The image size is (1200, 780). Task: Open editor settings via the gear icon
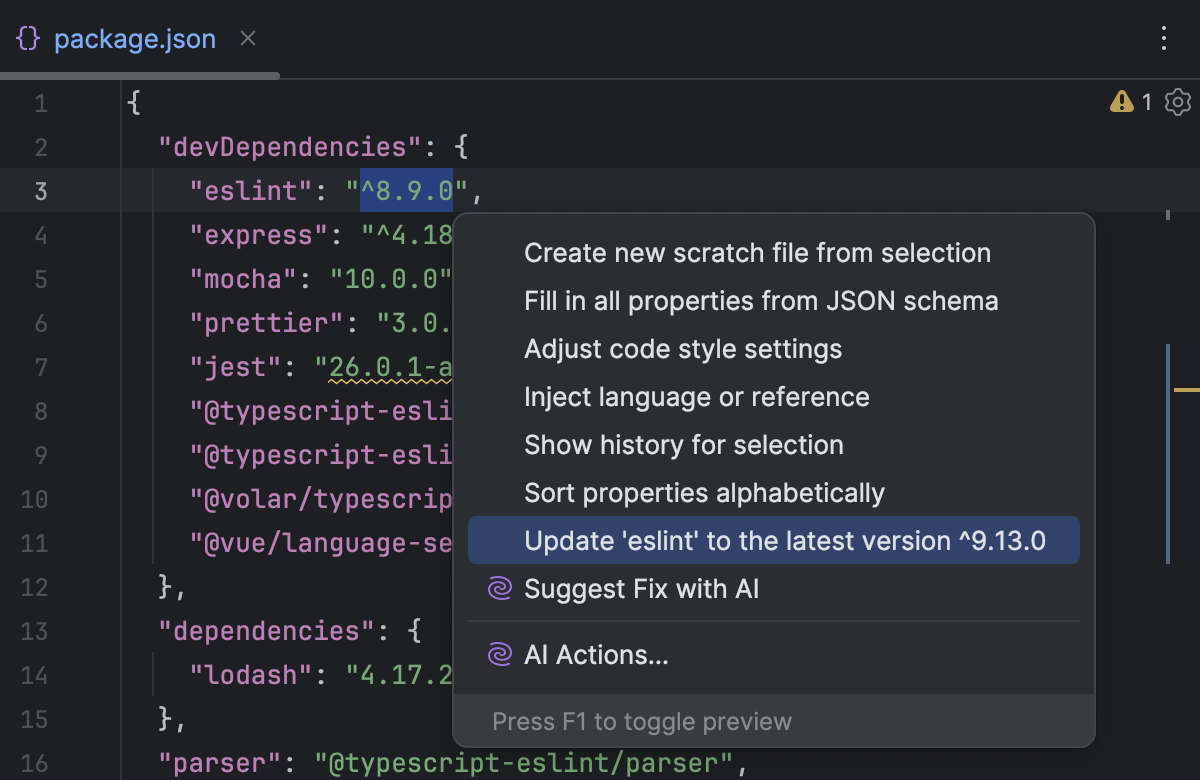click(x=1177, y=101)
